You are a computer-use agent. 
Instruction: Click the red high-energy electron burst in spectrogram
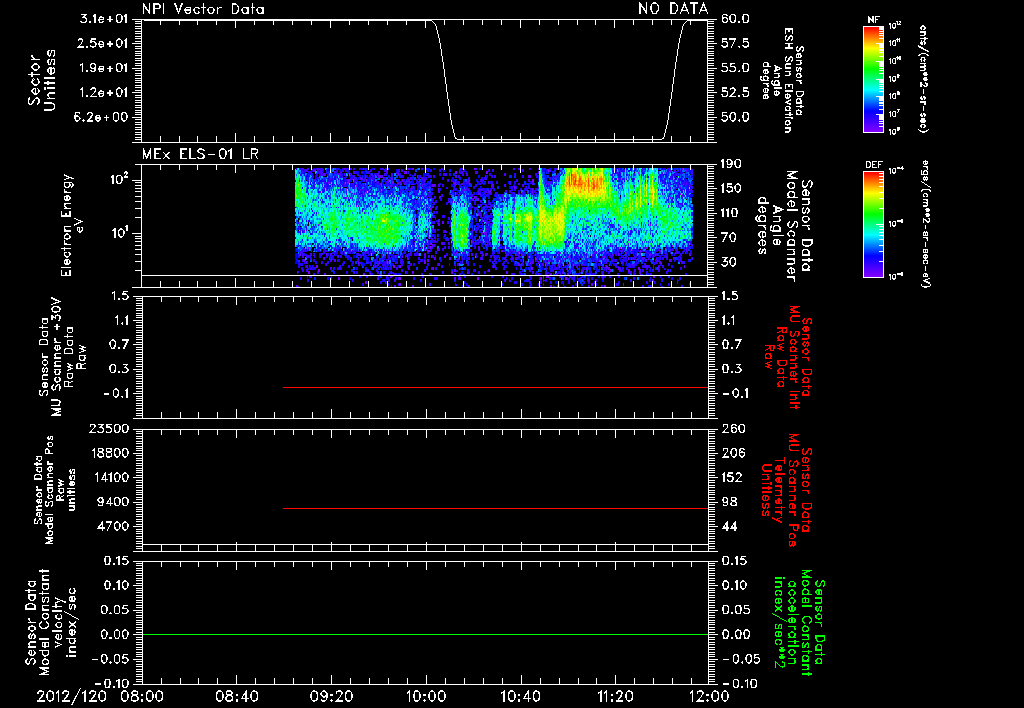tap(586, 182)
